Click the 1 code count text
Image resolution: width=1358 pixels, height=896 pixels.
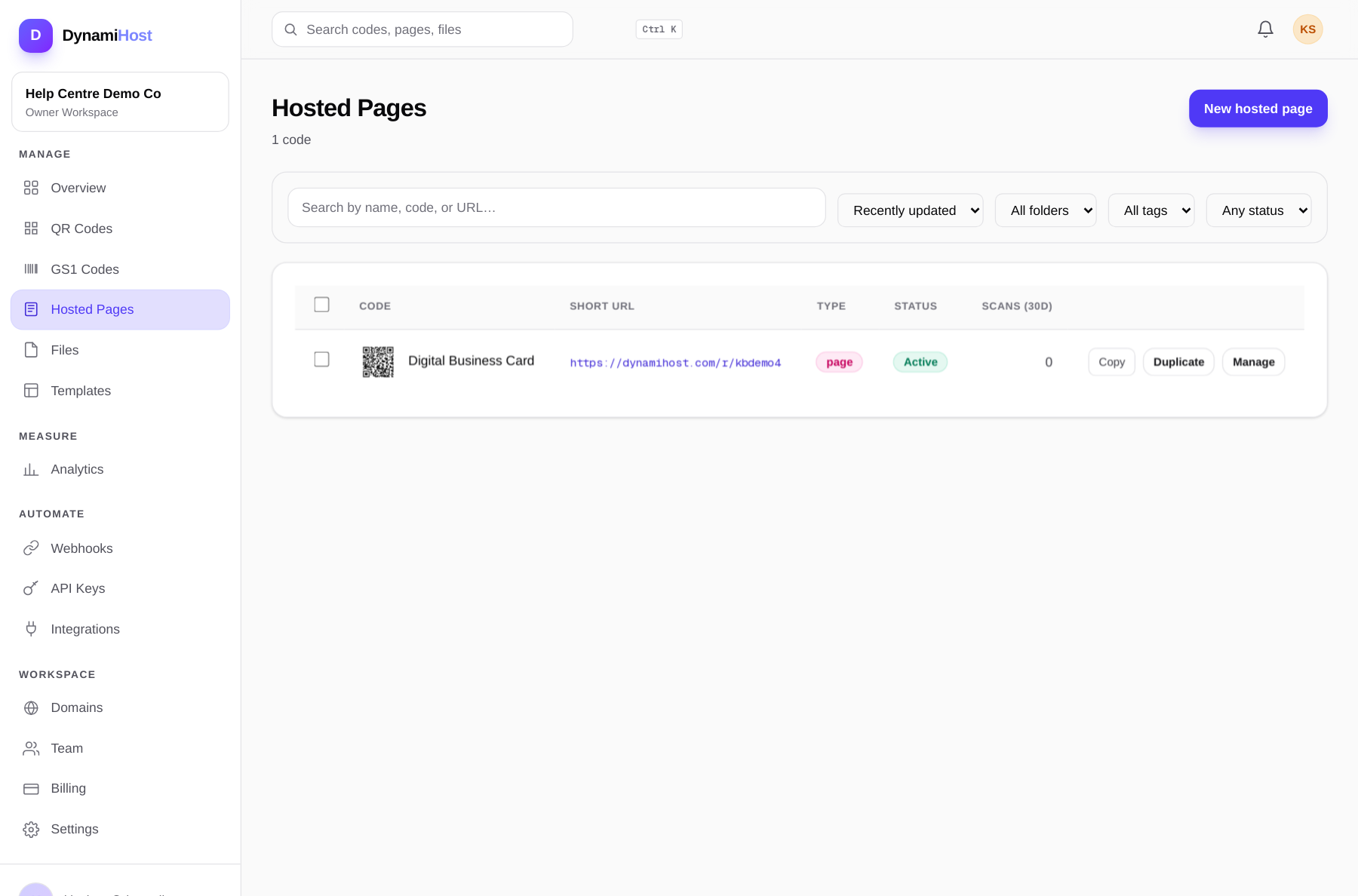coord(291,140)
